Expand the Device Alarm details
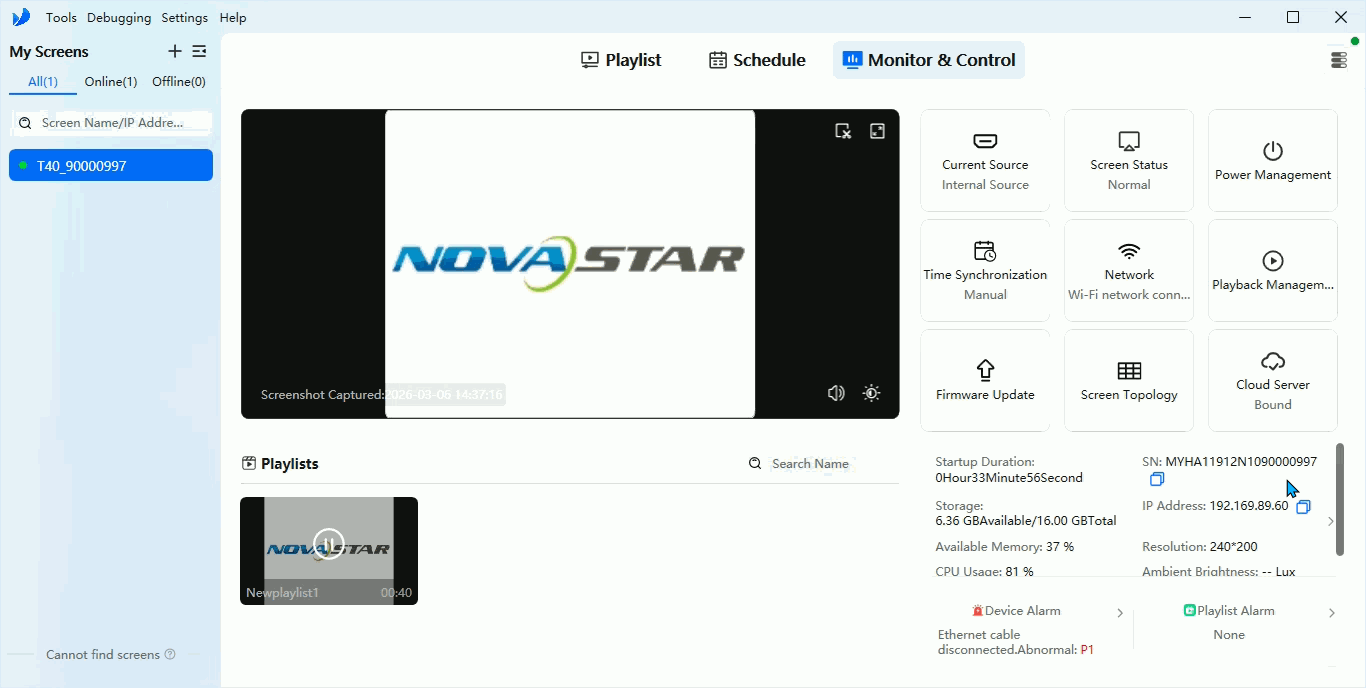The image size is (1366, 688). click(x=1120, y=613)
